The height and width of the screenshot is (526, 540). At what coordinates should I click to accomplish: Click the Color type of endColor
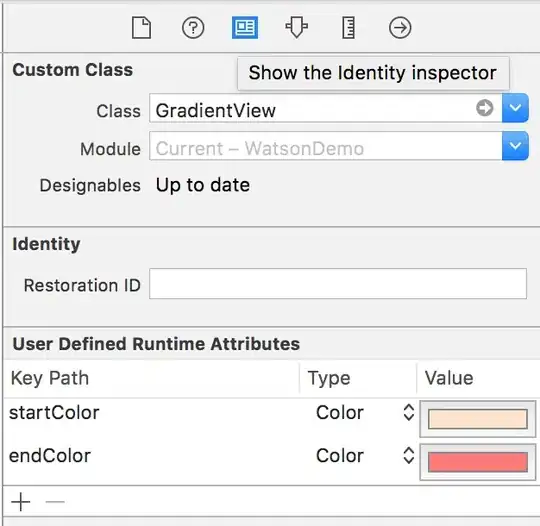(340, 455)
